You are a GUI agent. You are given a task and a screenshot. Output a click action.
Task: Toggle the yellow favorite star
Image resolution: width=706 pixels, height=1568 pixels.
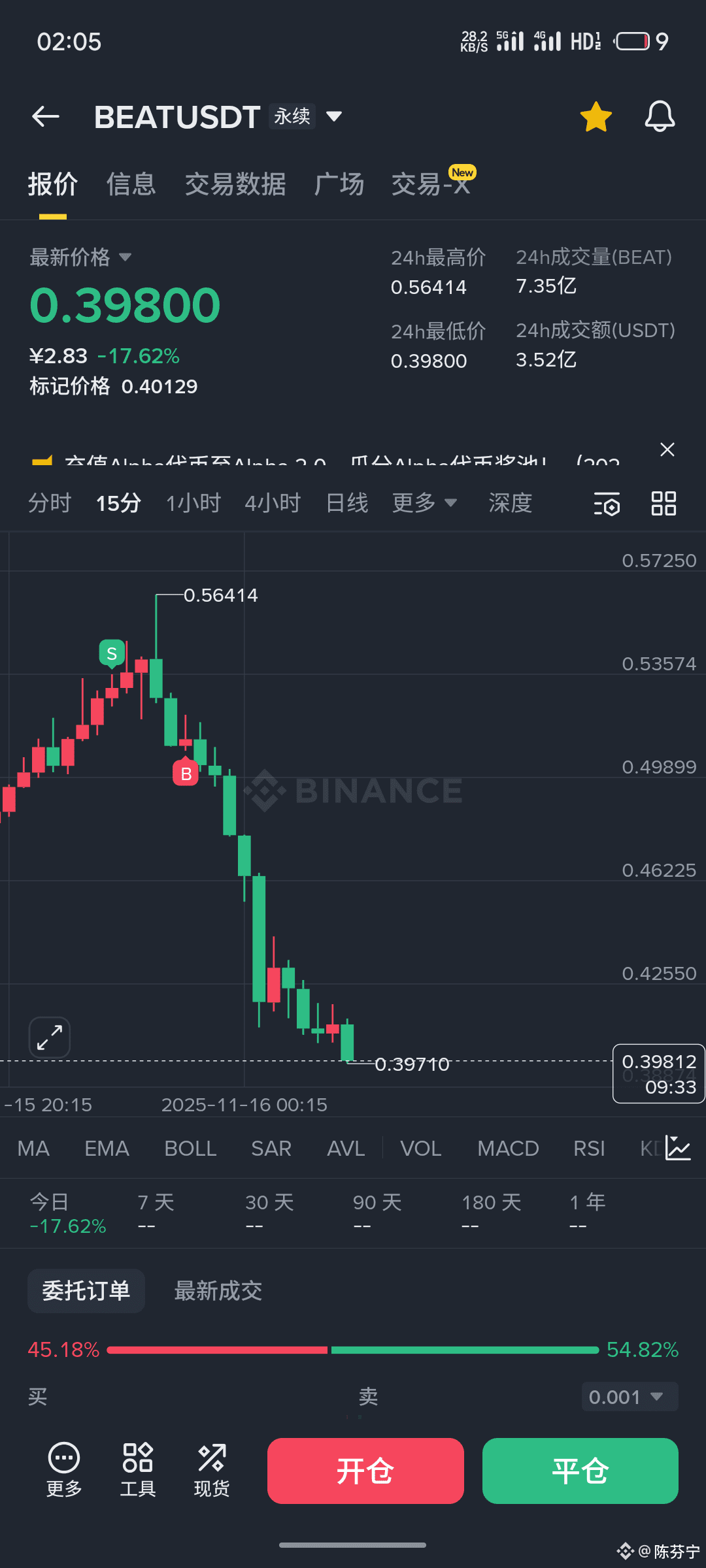click(x=596, y=117)
